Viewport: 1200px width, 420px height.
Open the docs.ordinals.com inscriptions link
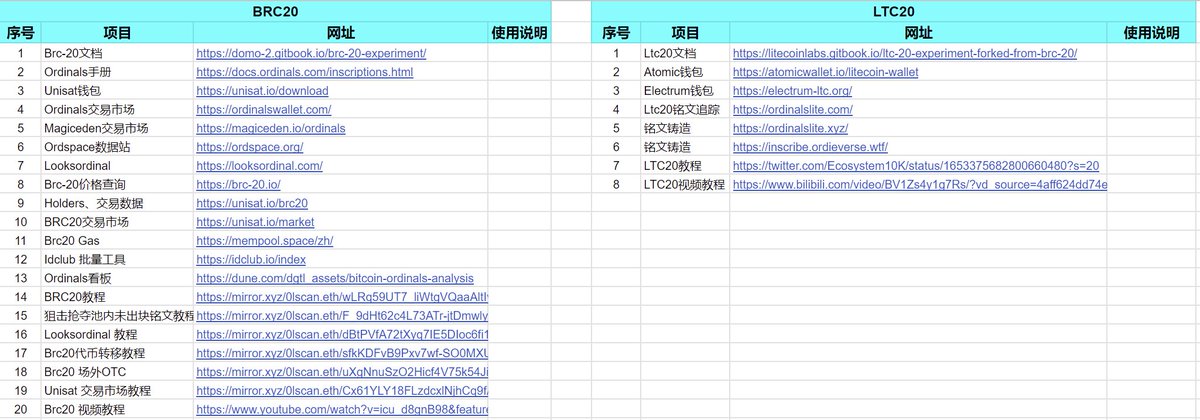click(304, 72)
